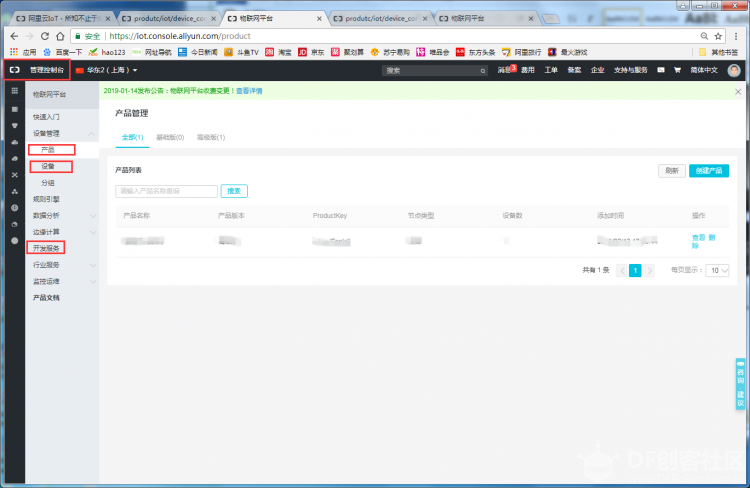Open the 企业 menu in top bar

point(597,70)
